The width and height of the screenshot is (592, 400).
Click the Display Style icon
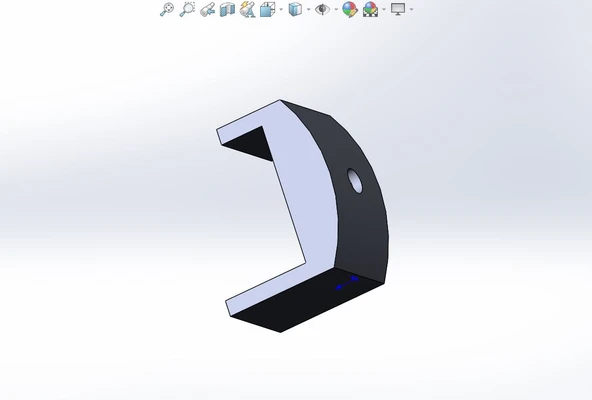(x=295, y=9)
